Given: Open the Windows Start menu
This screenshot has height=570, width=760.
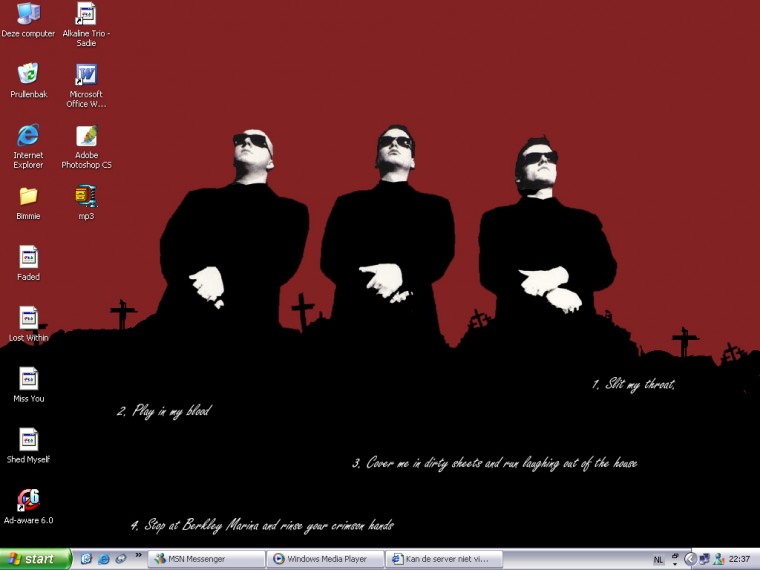Looking at the screenshot, I should pos(35,559).
